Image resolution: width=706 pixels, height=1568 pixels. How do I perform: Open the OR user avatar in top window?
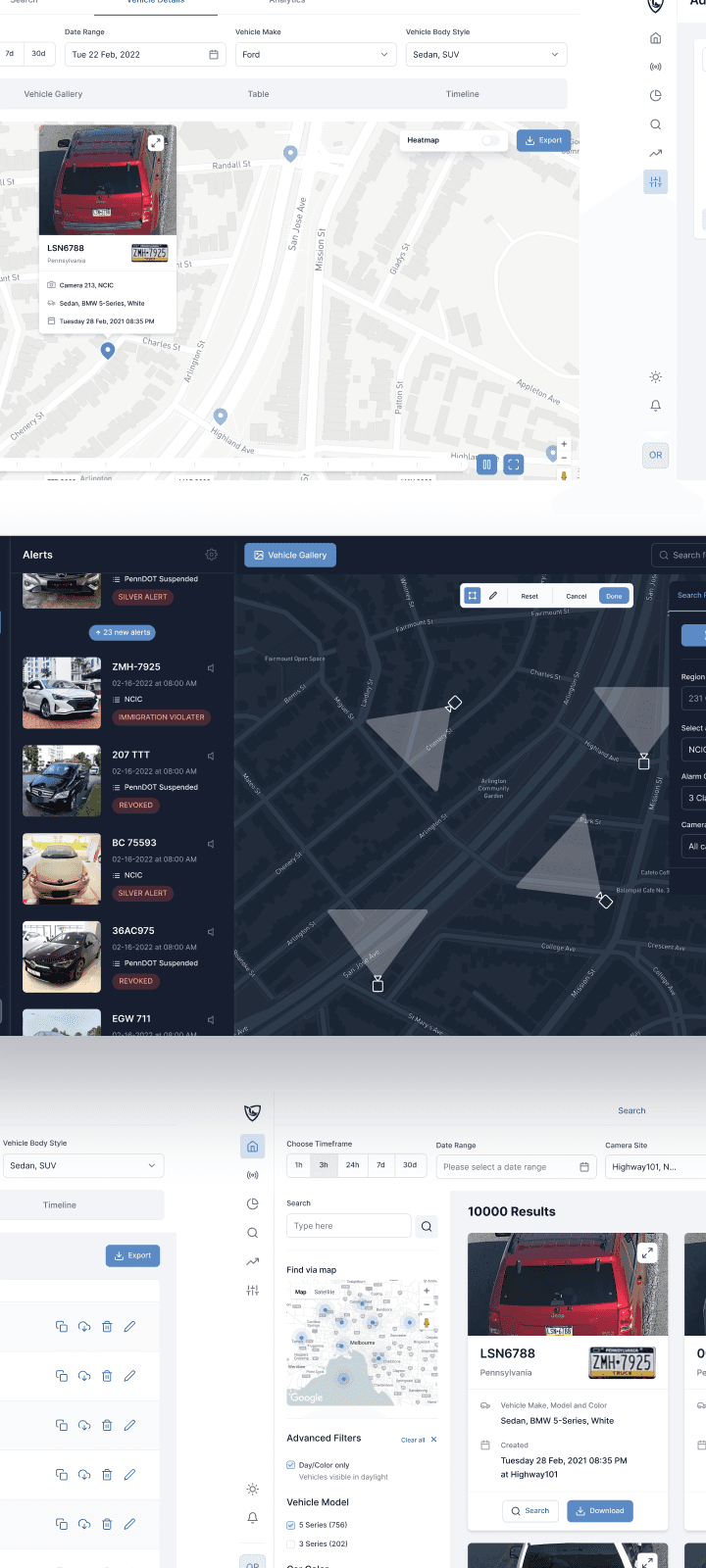click(655, 455)
